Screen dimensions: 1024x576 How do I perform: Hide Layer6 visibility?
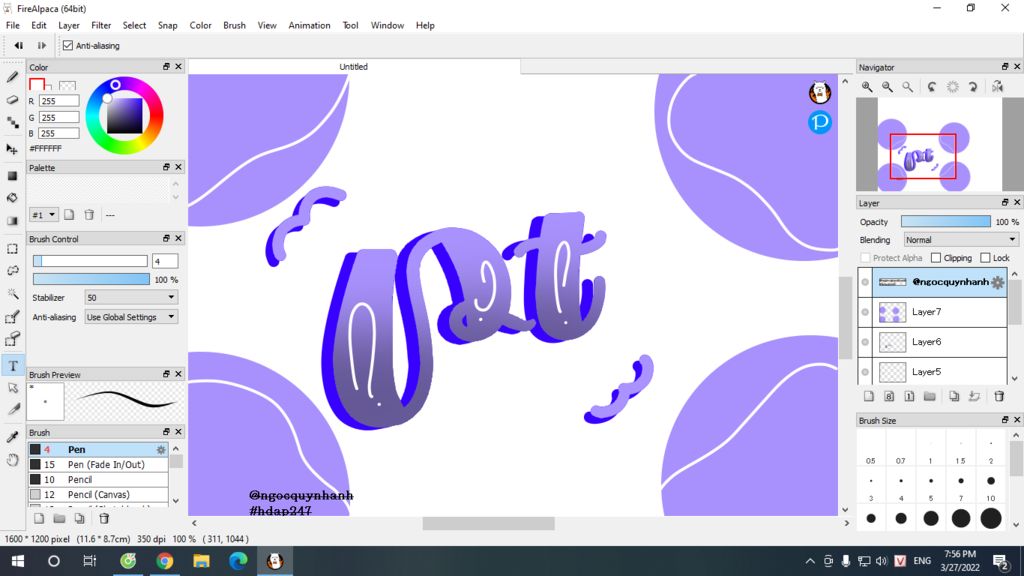865,342
